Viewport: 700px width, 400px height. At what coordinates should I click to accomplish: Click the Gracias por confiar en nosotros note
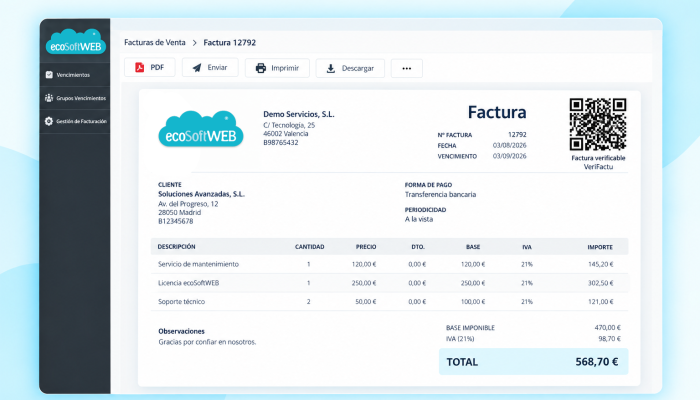click(207, 342)
